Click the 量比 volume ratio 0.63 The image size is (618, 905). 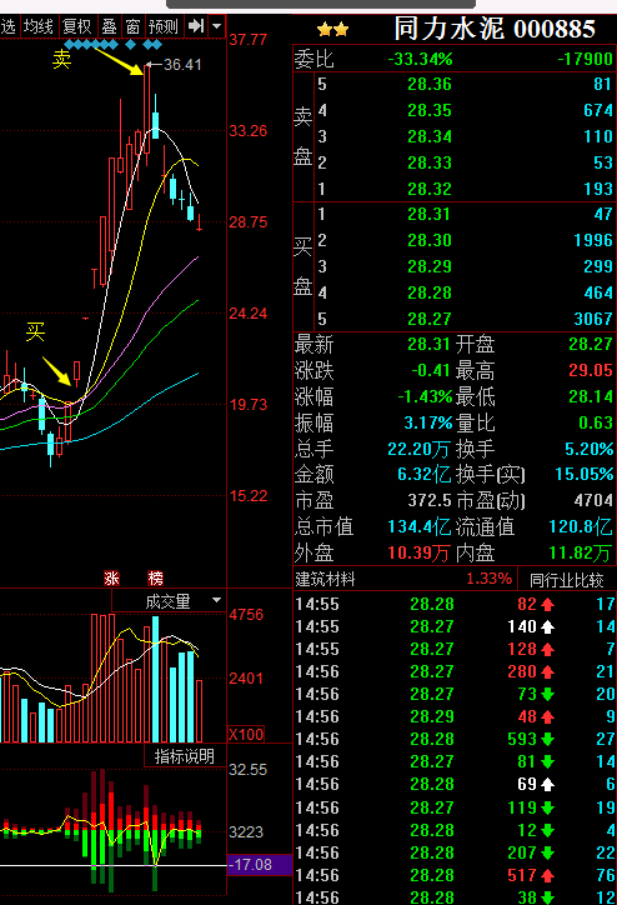click(x=595, y=422)
